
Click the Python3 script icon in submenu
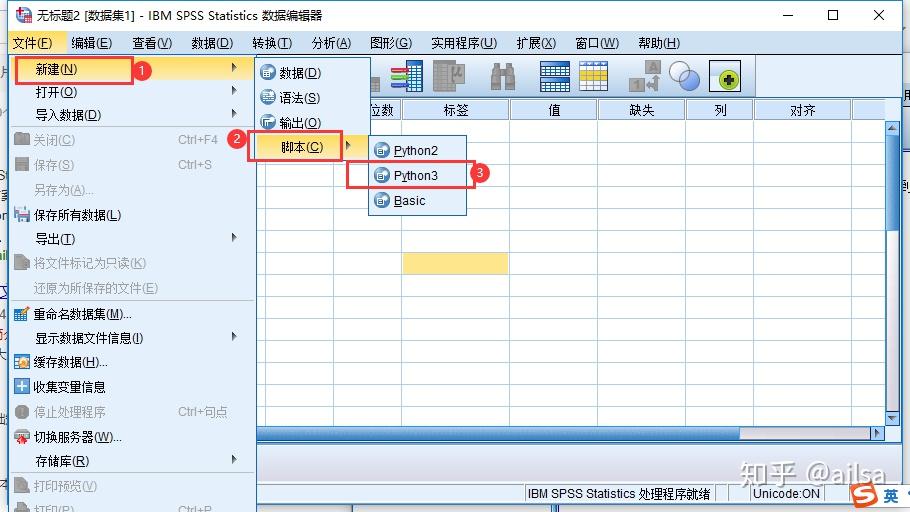(381, 175)
